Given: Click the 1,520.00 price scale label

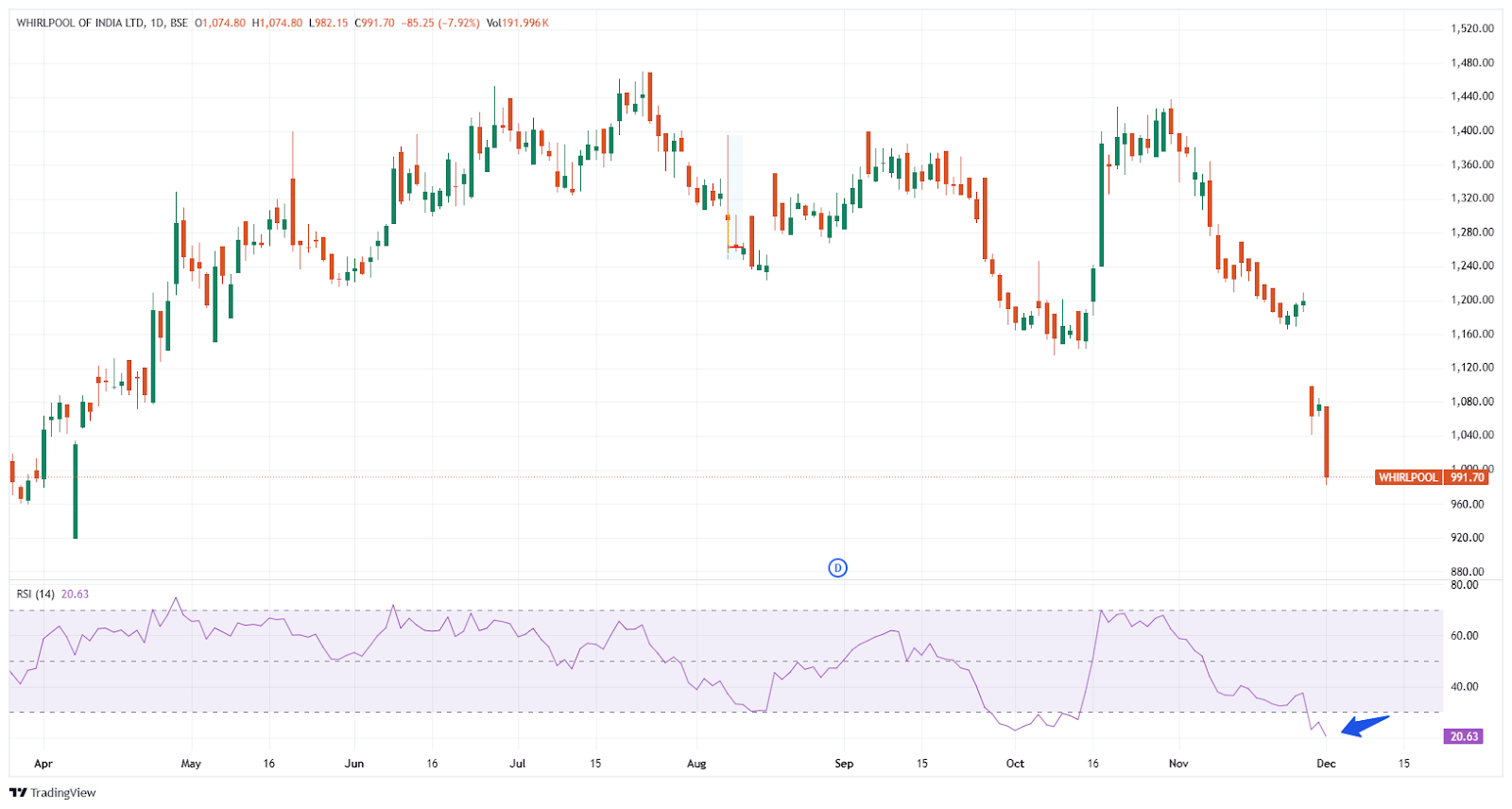Looking at the screenshot, I should click(1471, 28).
